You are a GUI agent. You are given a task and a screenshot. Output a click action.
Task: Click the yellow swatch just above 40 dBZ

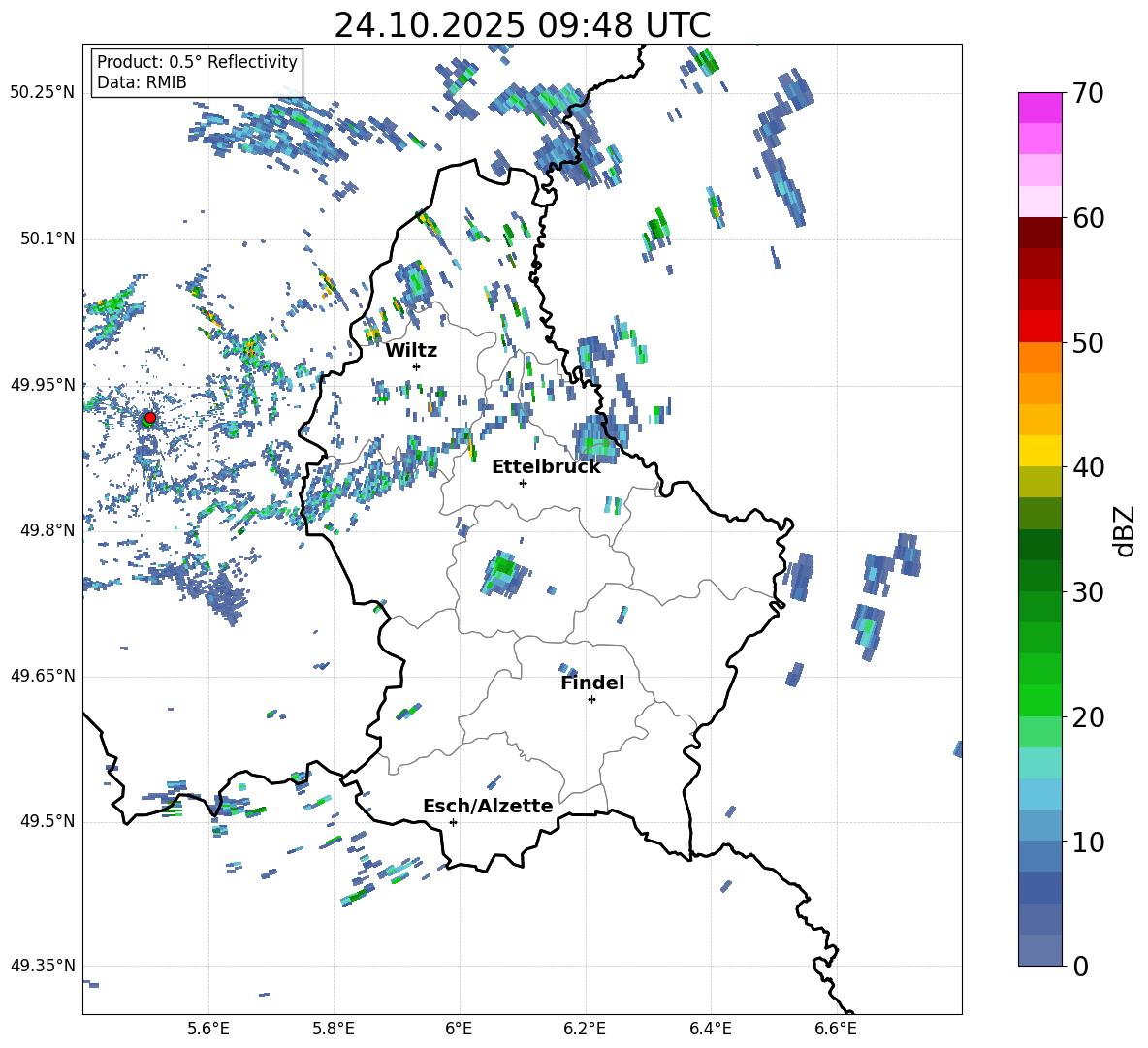pyautogui.click(x=1039, y=451)
